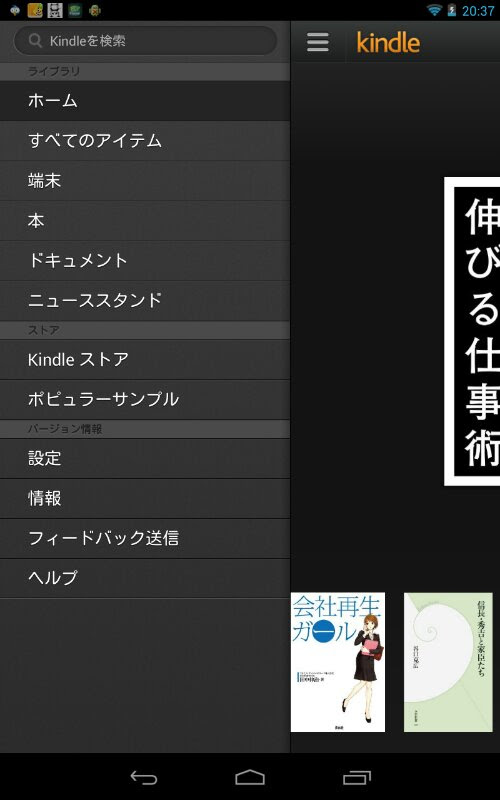Image resolution: width=500 pixels, height=800 pixels.
Task: Tap the battery charging icon
Action: [x=452, y=10]
